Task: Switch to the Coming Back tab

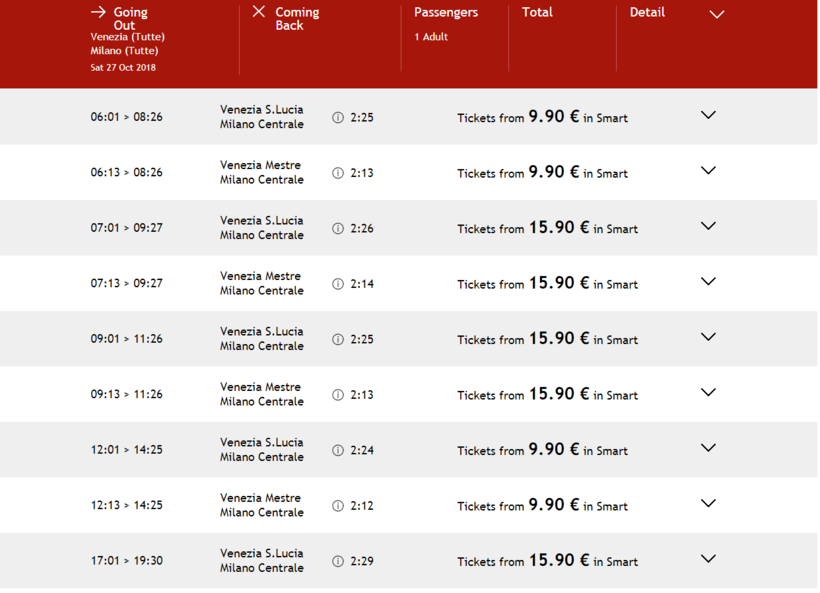Action: click(x=297, y=19)
